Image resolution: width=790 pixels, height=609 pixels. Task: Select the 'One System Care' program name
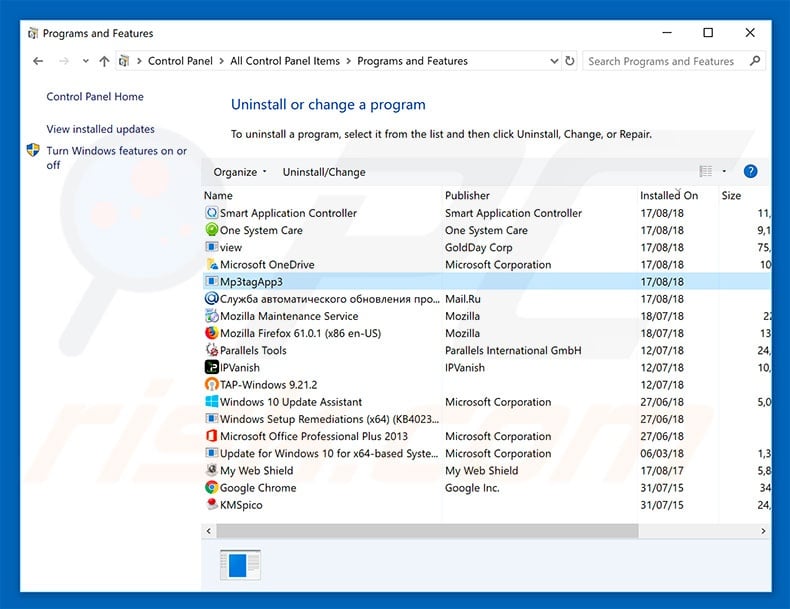(261, 231)
